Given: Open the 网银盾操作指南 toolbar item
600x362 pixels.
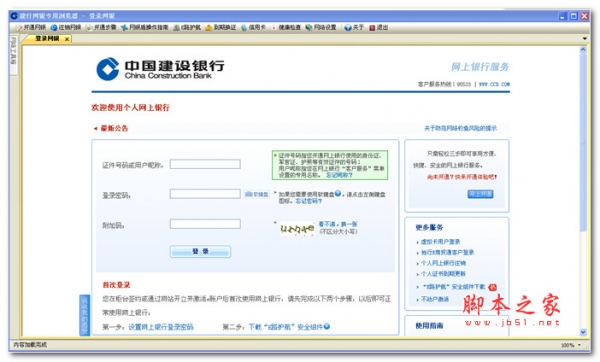Looking at the screenshot, I should tap(145, 28).
